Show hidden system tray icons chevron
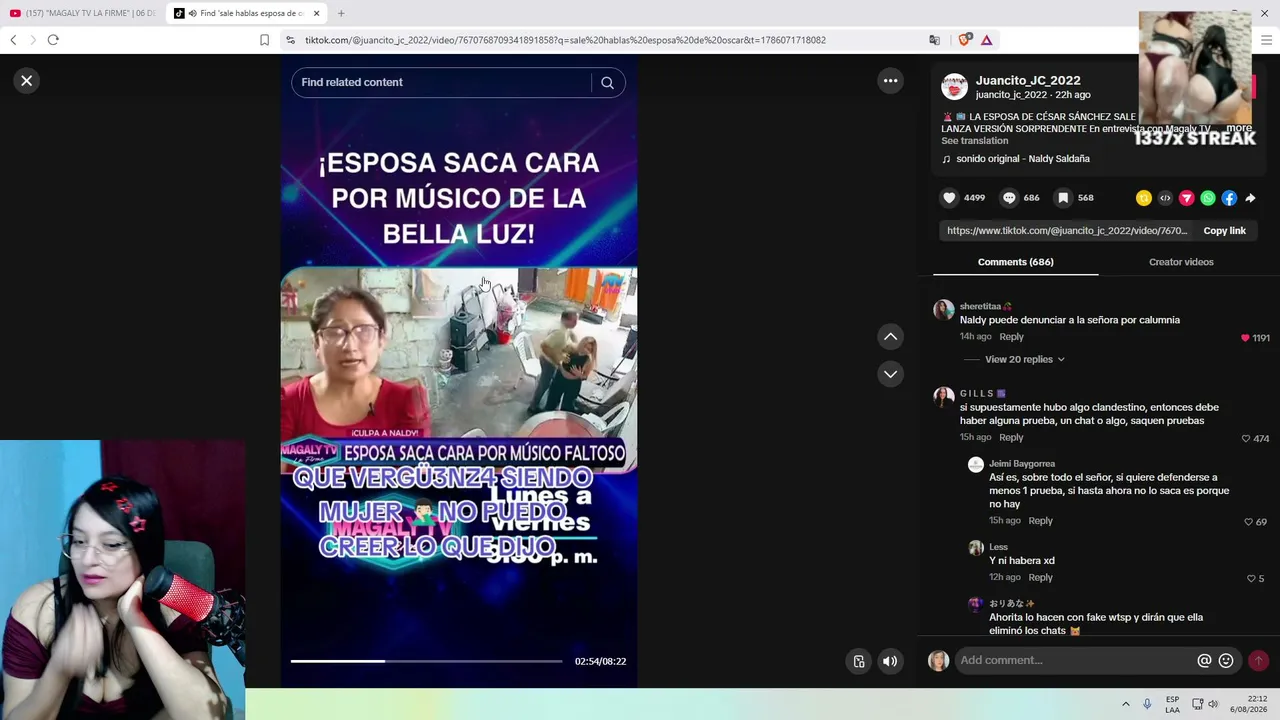Screen dimensions: 1280x720 point(1125,704)
